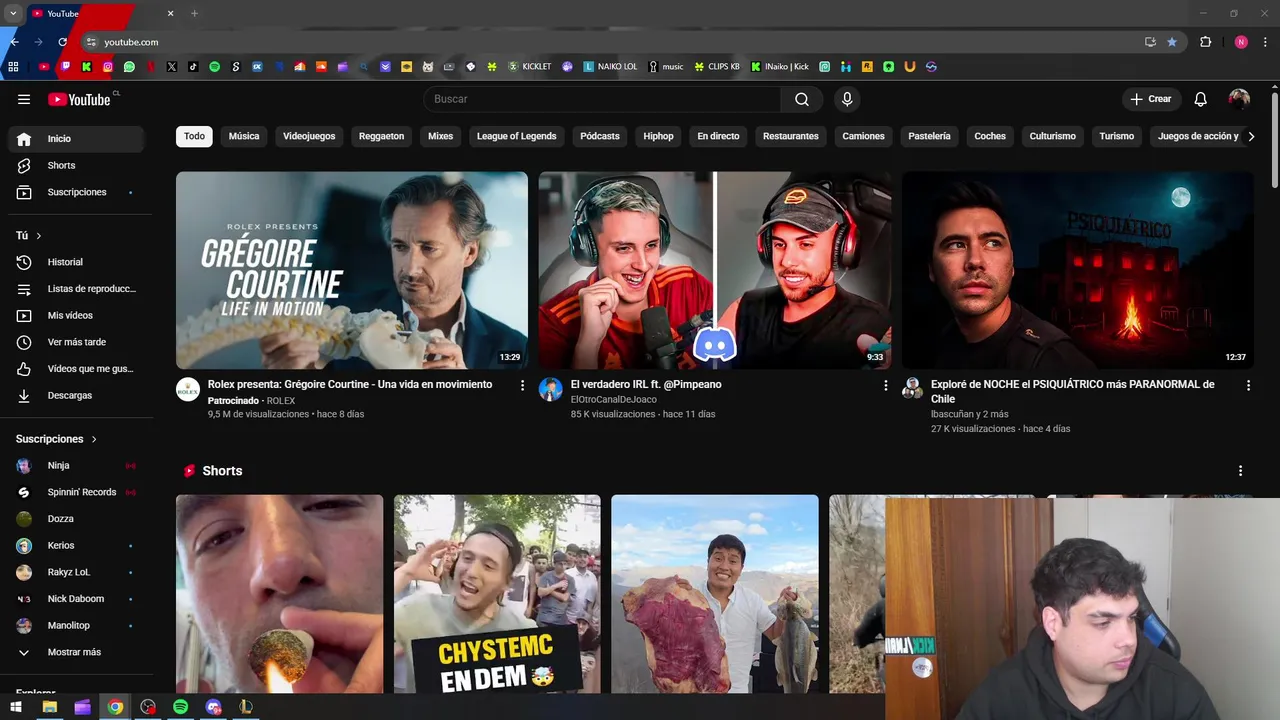
Task: Open options menu for Rolex video
Action: (522, 385)
